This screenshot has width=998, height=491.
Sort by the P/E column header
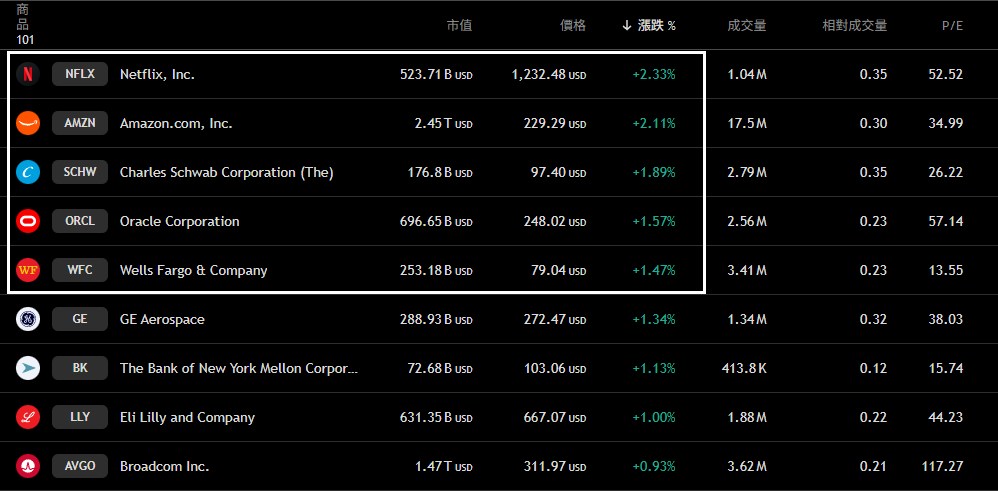point(952,26)
